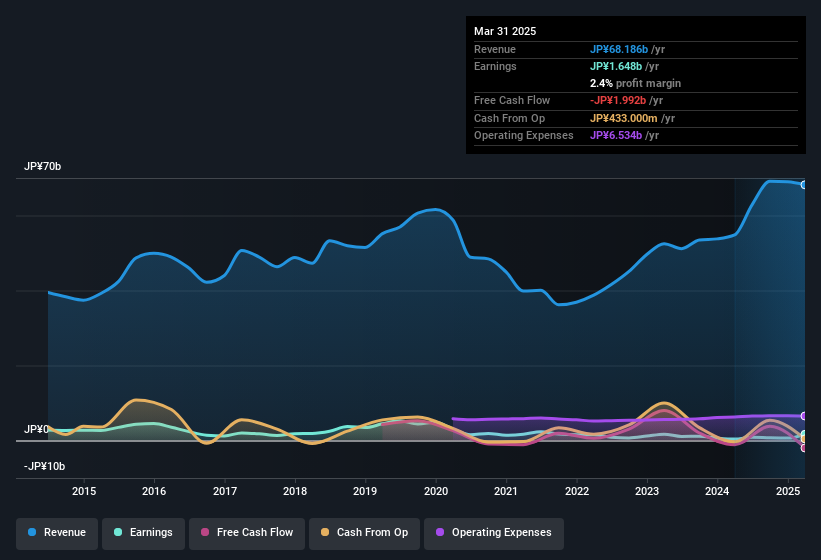Select the 2023 x-axis label
Image resolution: width=821 pixels, height=560 pixels.
tap(647, 491)
